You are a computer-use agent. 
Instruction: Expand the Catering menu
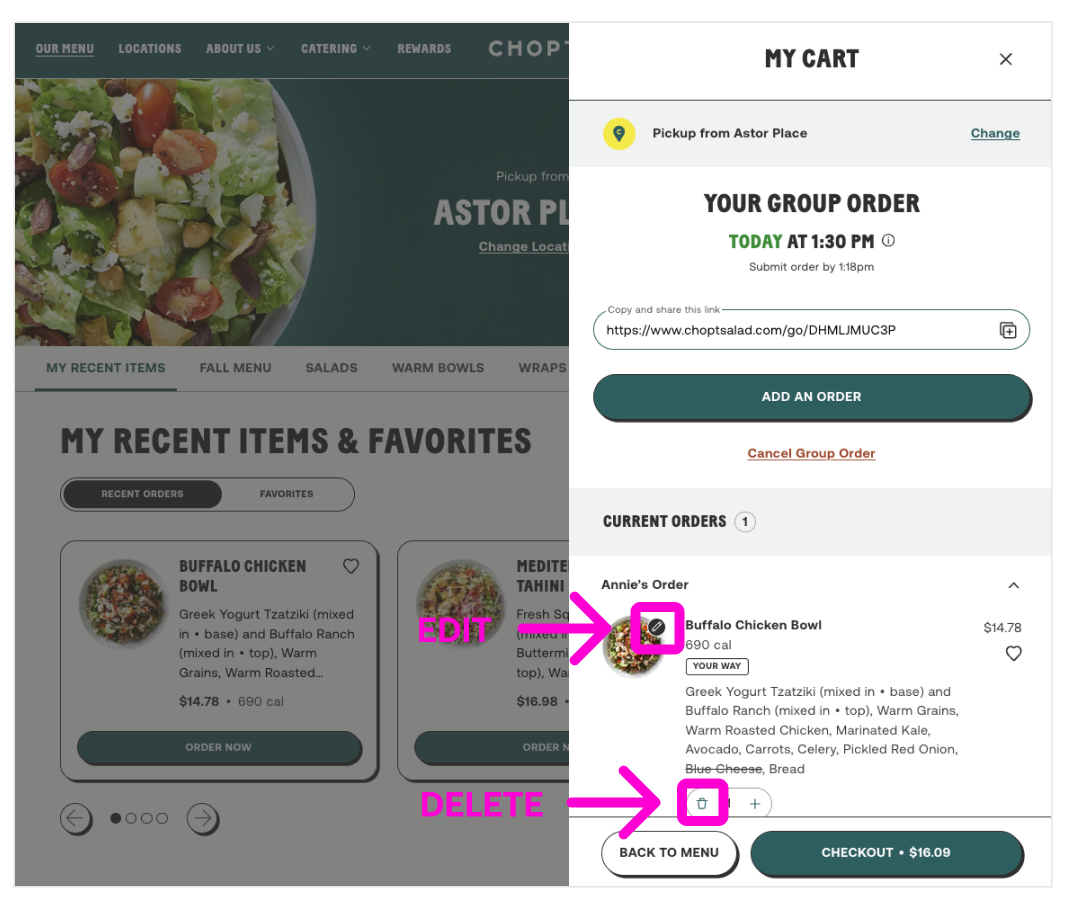coord(336,49)
